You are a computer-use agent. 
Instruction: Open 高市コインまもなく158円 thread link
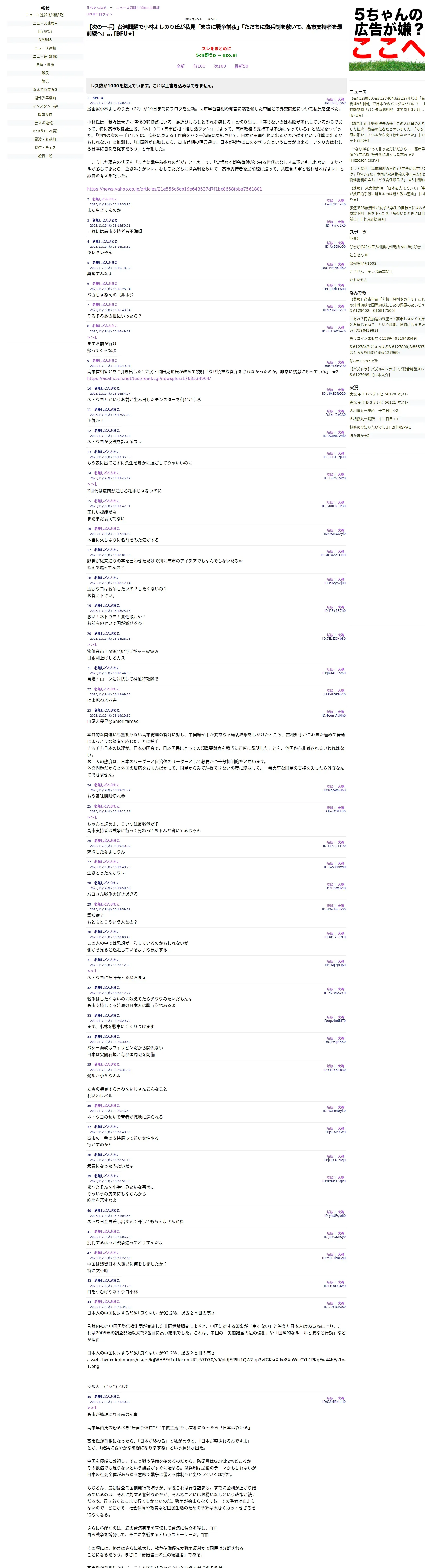[384, 338]
